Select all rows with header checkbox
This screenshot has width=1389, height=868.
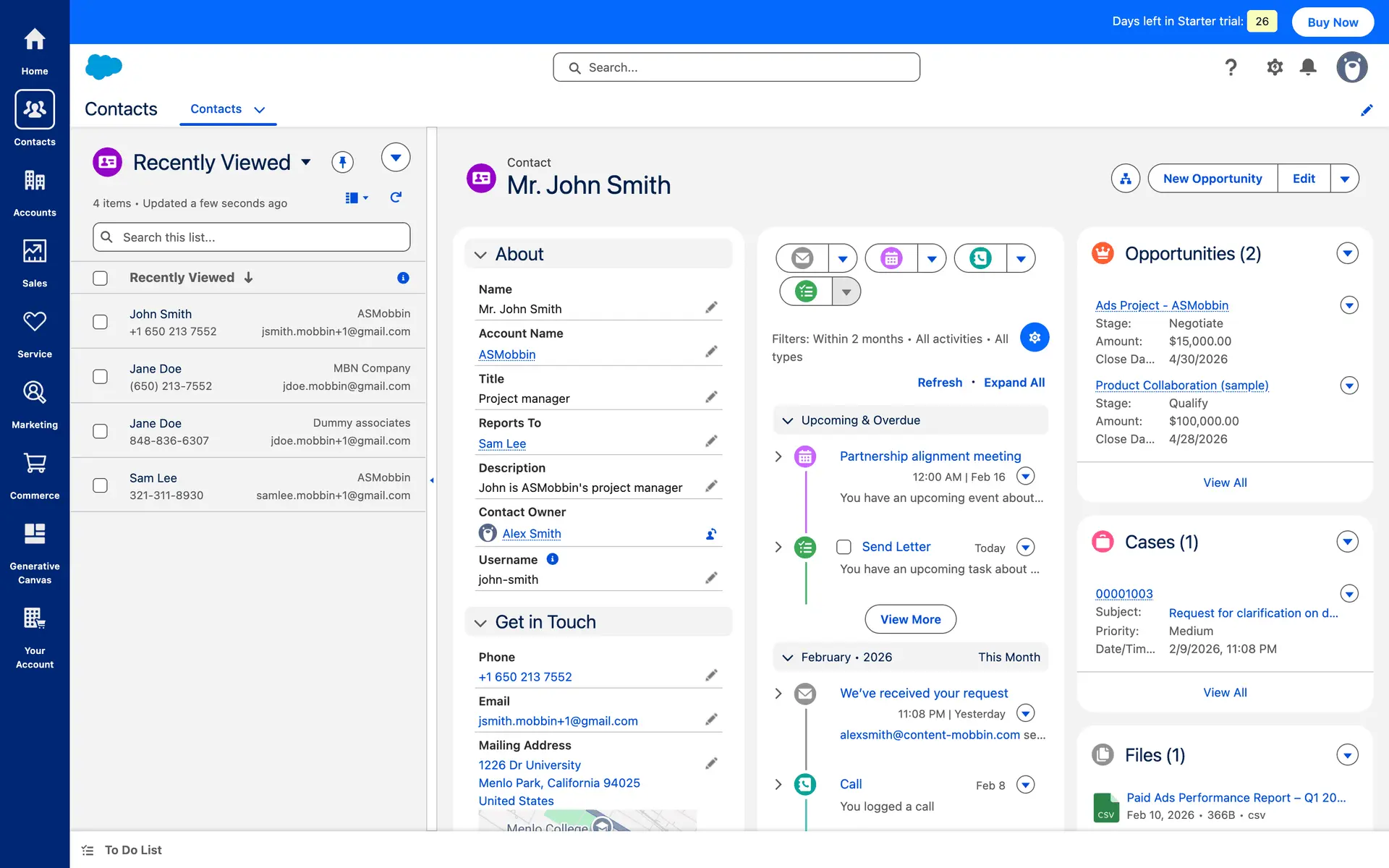pyautogui.click(x=101, y=278)
